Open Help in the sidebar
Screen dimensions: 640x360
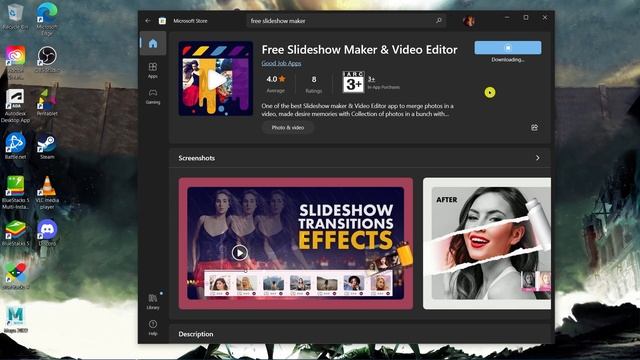point(153,327)
